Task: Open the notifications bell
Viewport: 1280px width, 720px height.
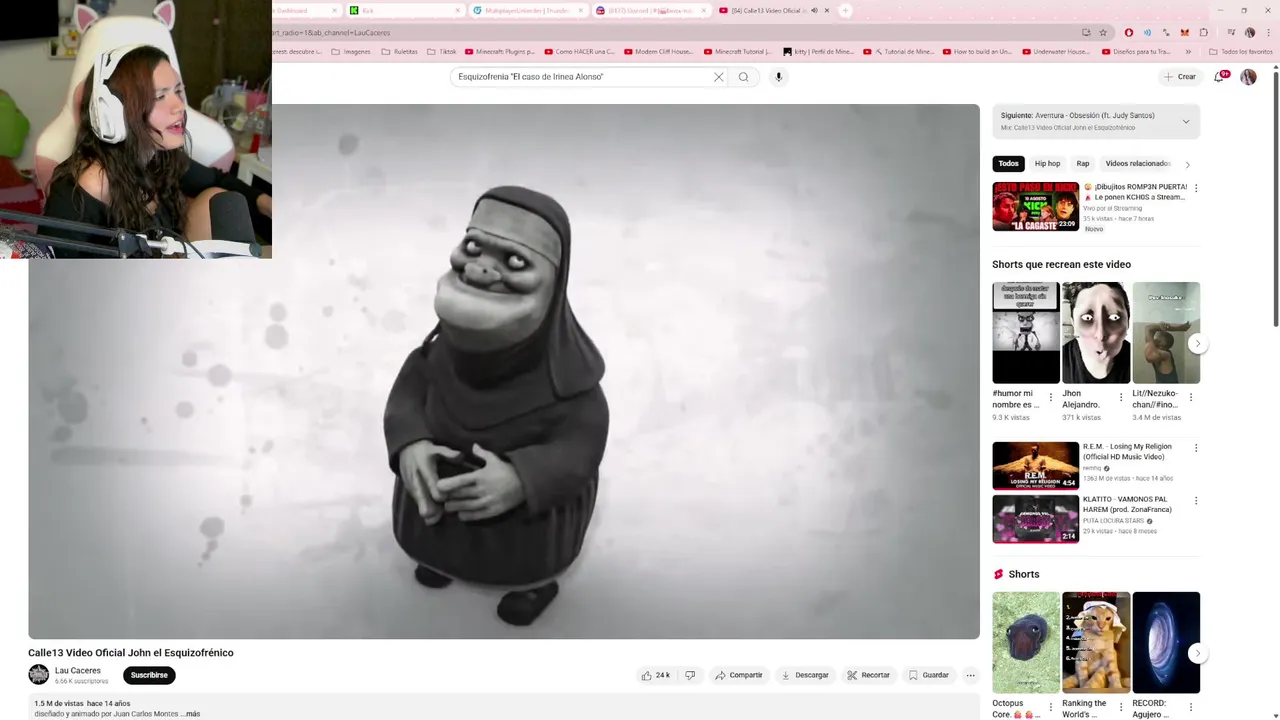Action: point(1219,77)
